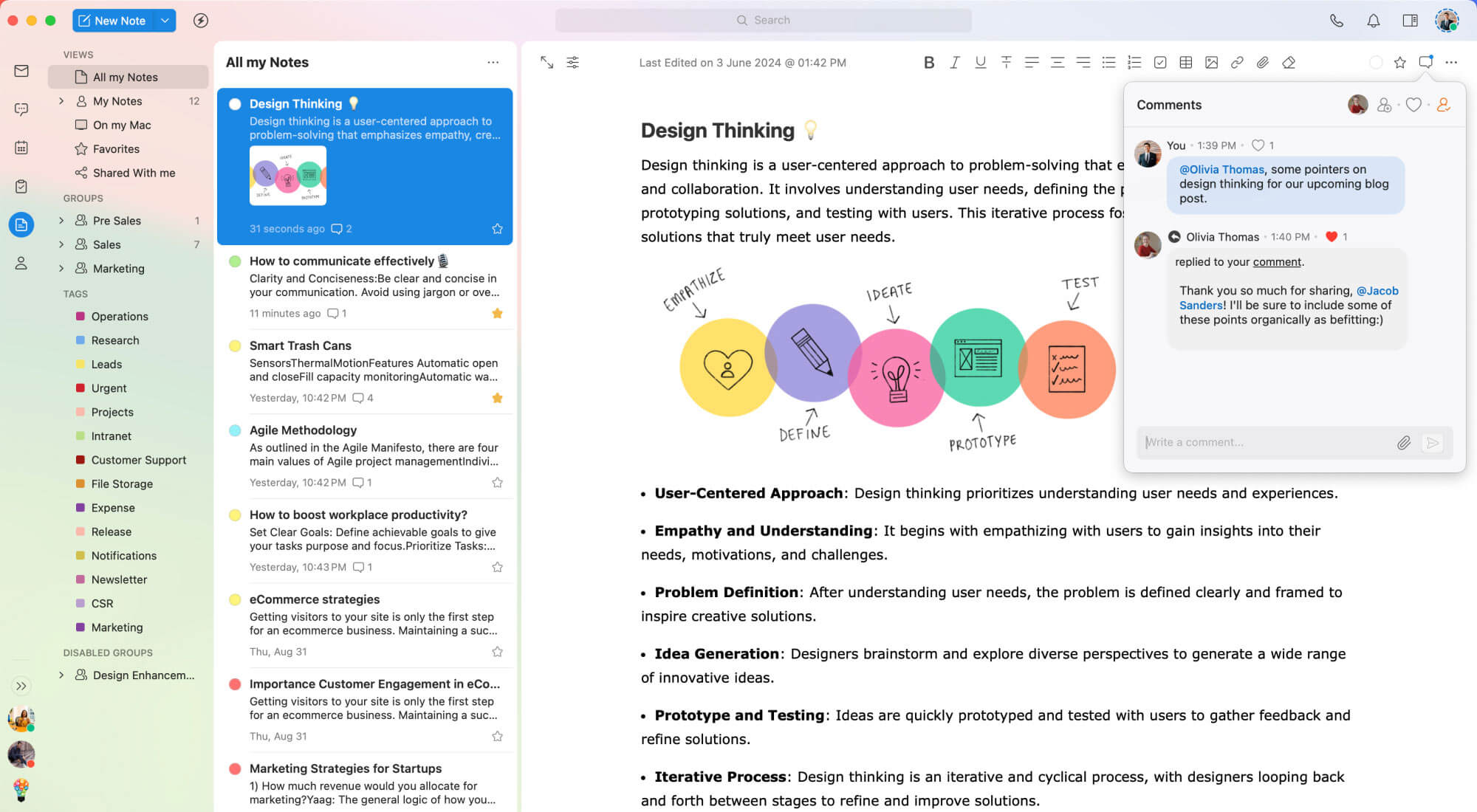
Task: Click the eraser clear formatting icon
Action: pyautogui.click(x=1289, y=63)
